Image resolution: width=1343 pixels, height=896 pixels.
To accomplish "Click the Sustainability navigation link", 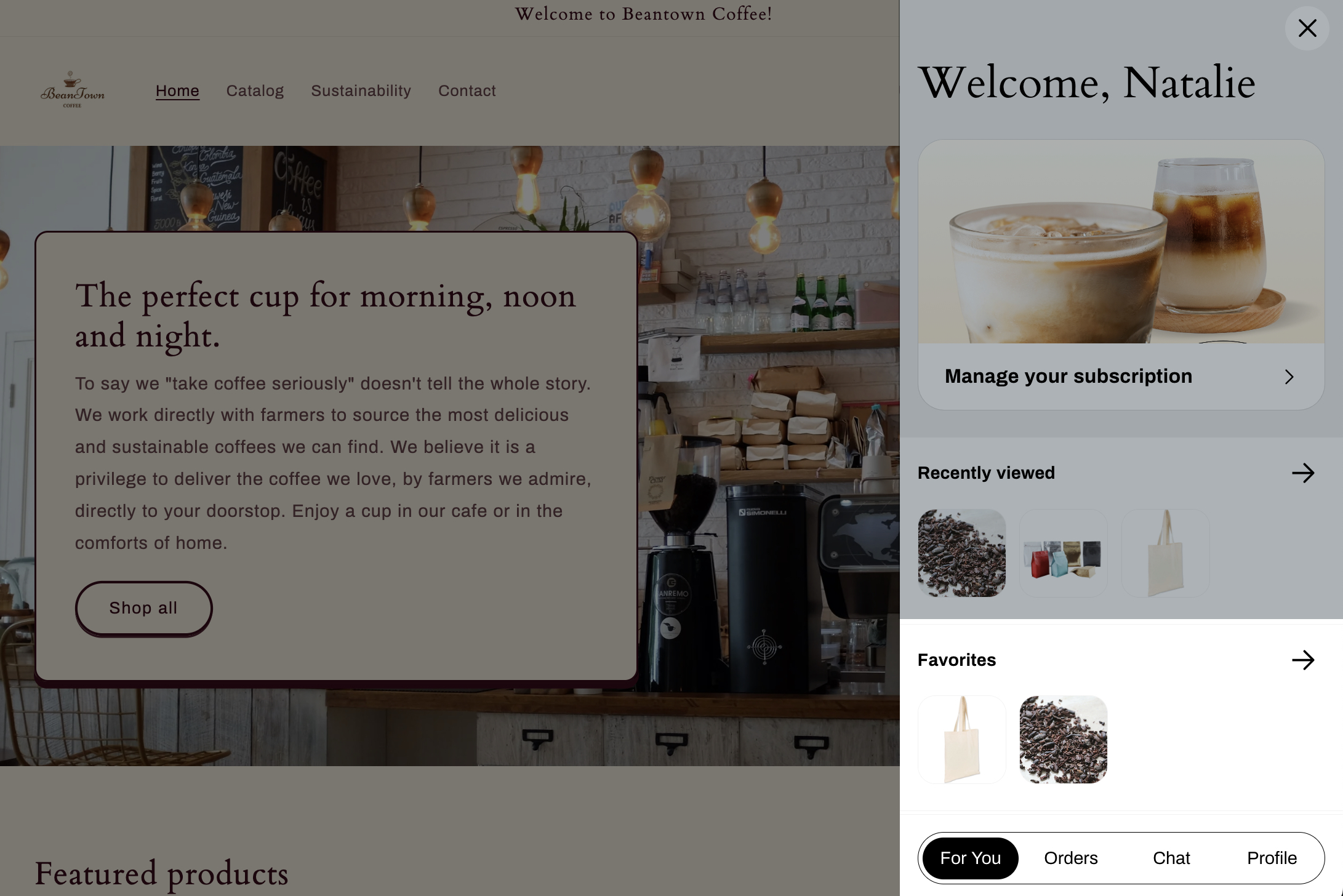I will pos(361,90).
